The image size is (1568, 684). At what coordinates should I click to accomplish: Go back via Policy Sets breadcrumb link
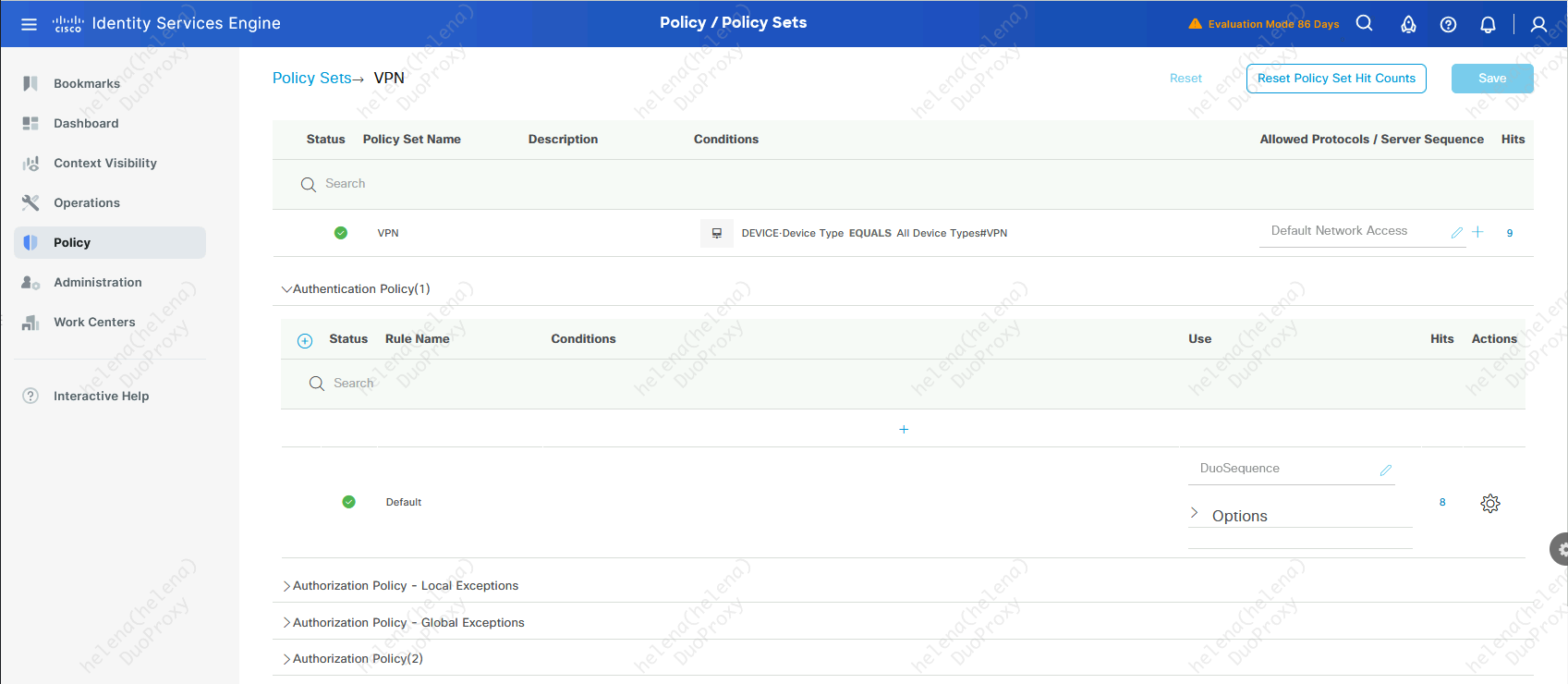(311, 79)
